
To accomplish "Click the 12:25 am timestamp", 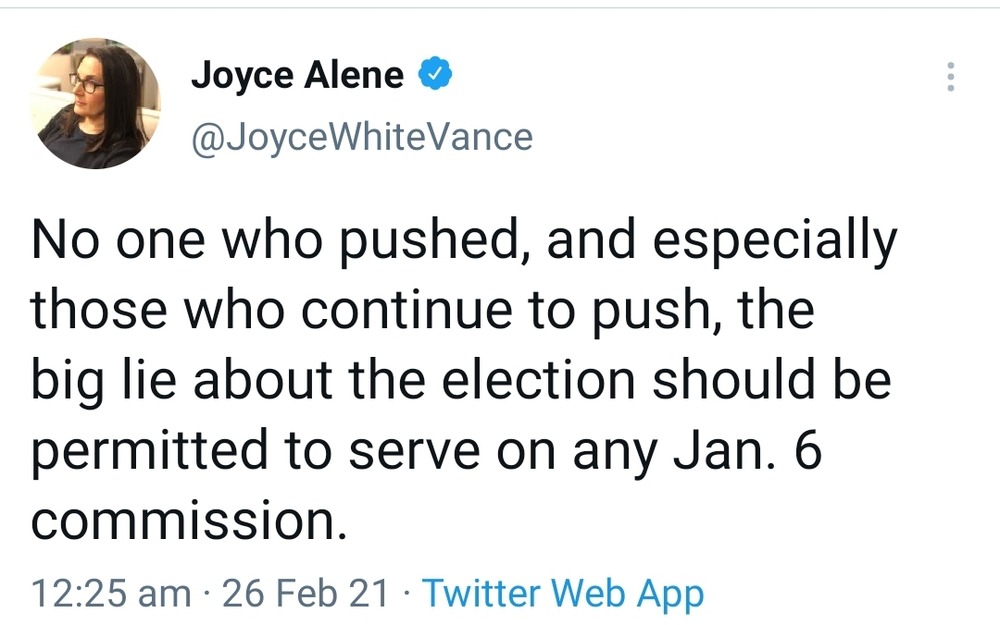I will point(111,593).
